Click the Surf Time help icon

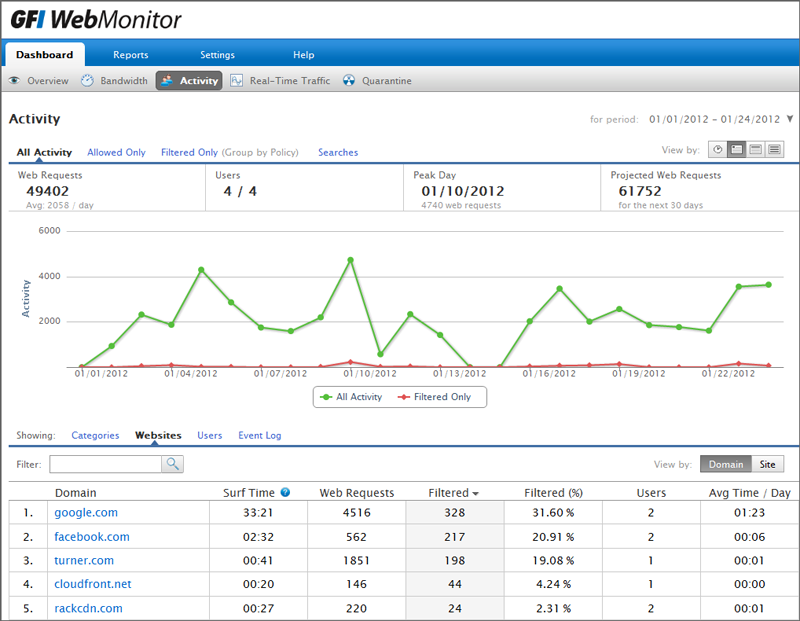pos(285,492)
